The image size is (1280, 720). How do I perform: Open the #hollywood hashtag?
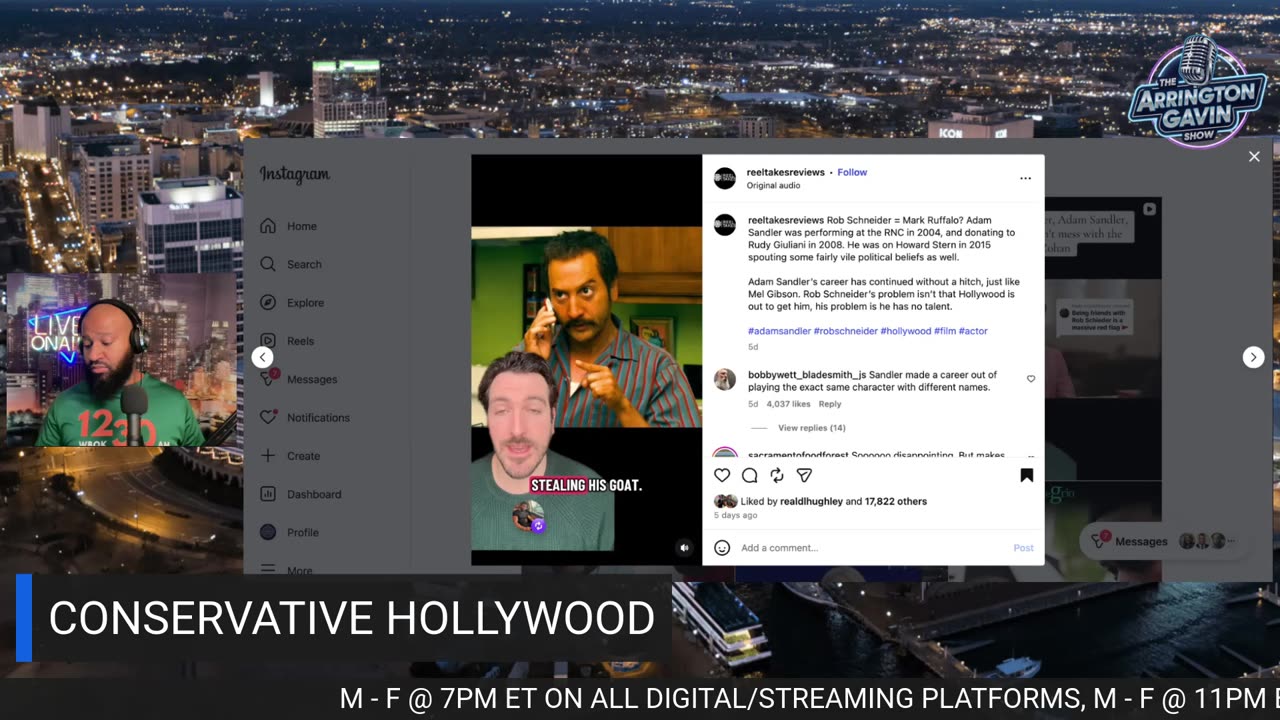(x=906, y=331)
